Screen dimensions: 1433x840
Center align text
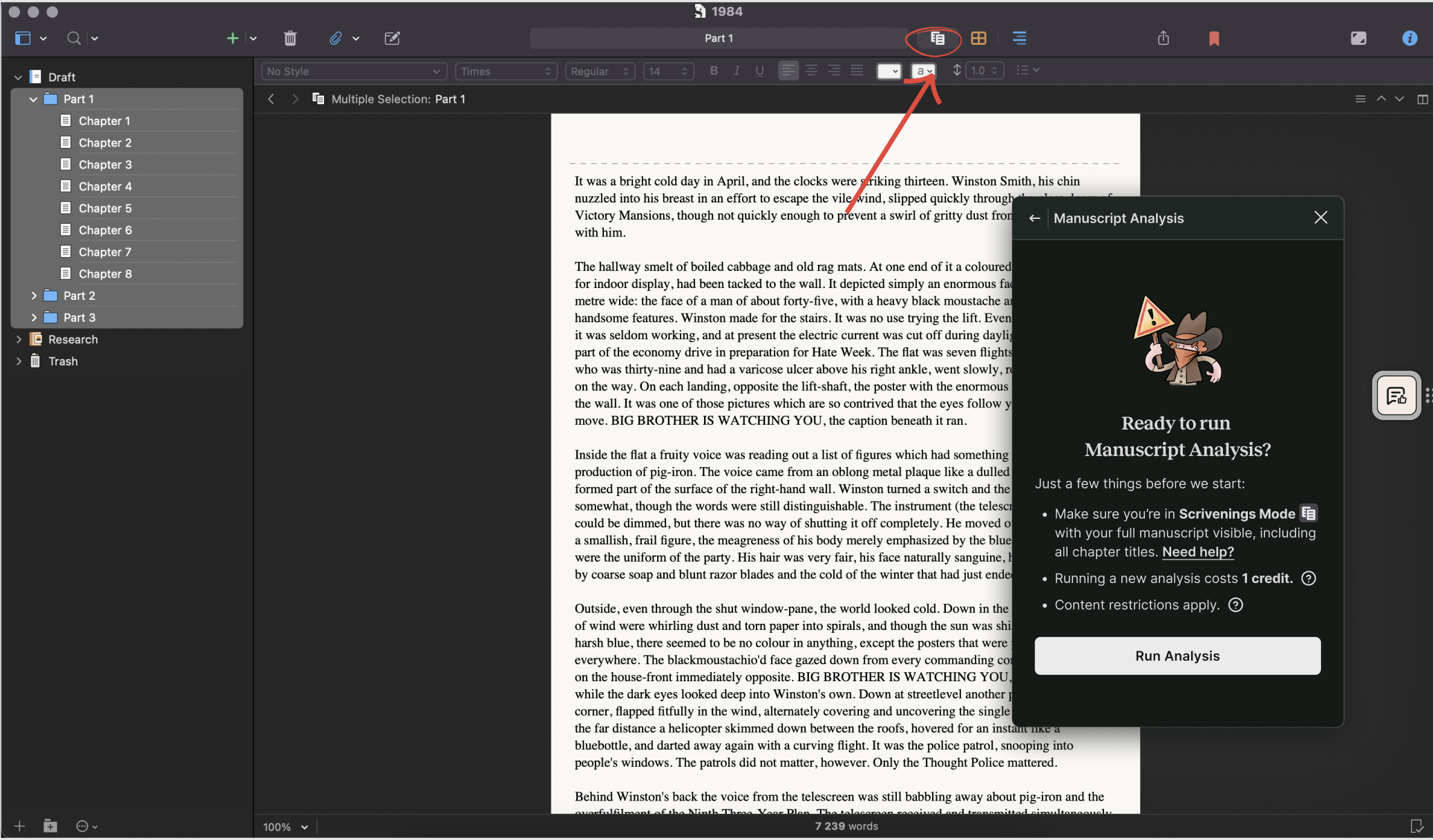[x=811, y=70]
